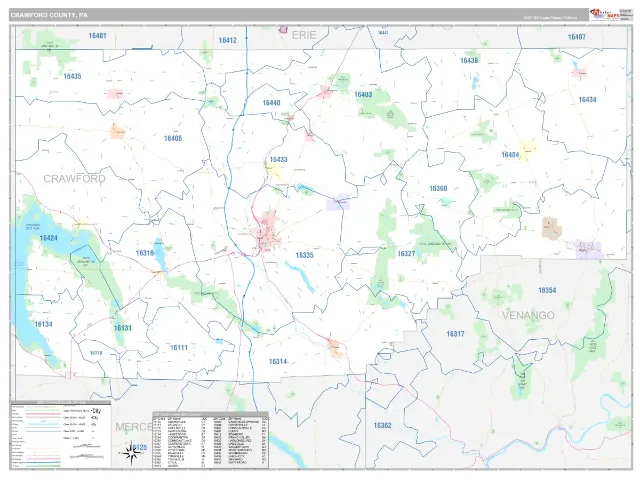This screenshot has width=640, height=480.
Task: Select the ZIP code label 16335
Action: (x=304, y=255)
